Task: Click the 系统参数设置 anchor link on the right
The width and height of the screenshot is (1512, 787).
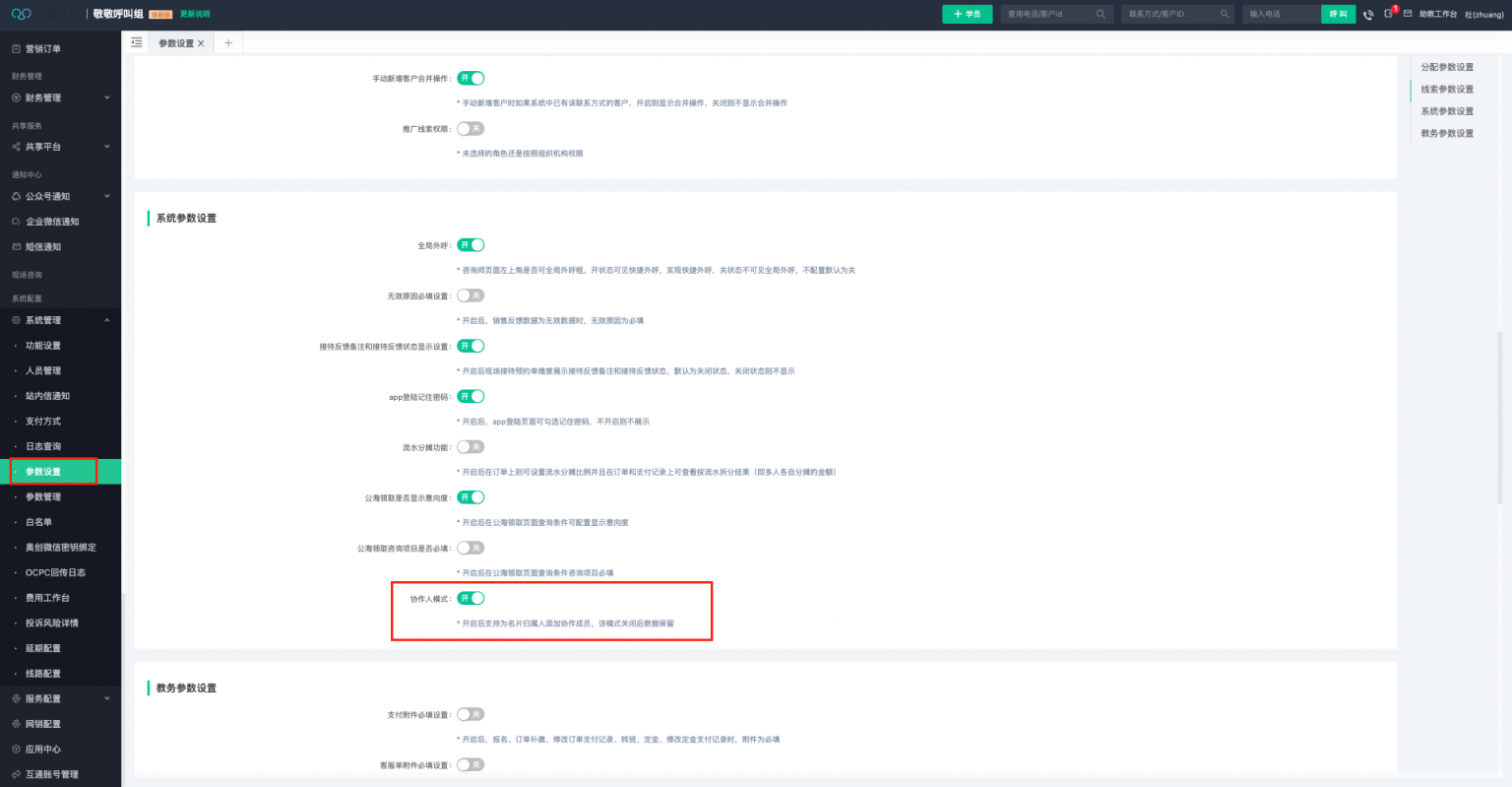Action: pos(1446,110)
